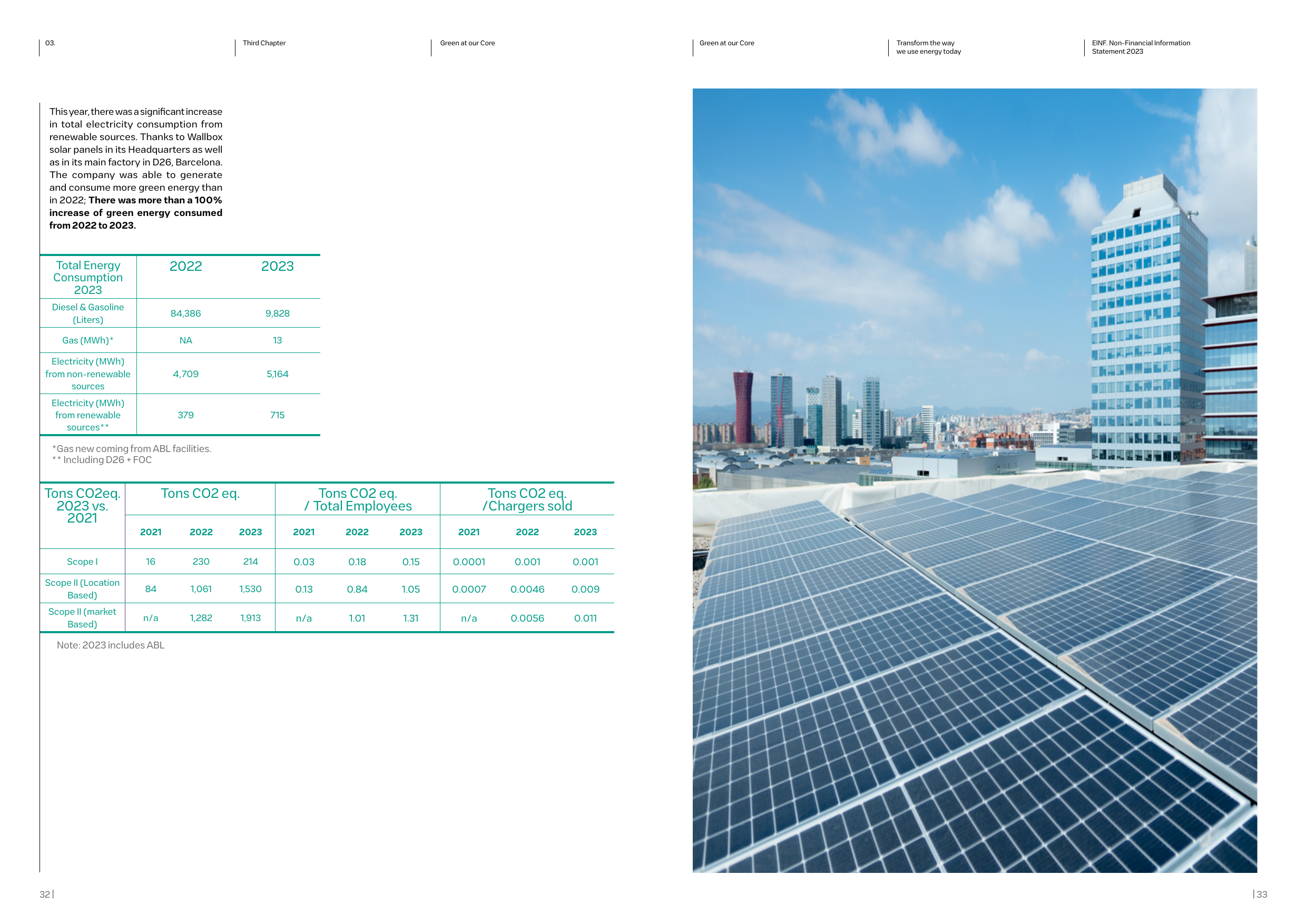Click chargers-sold value 0.009
This screenshot has width=1307, height=924.
[x=585, y=589]
